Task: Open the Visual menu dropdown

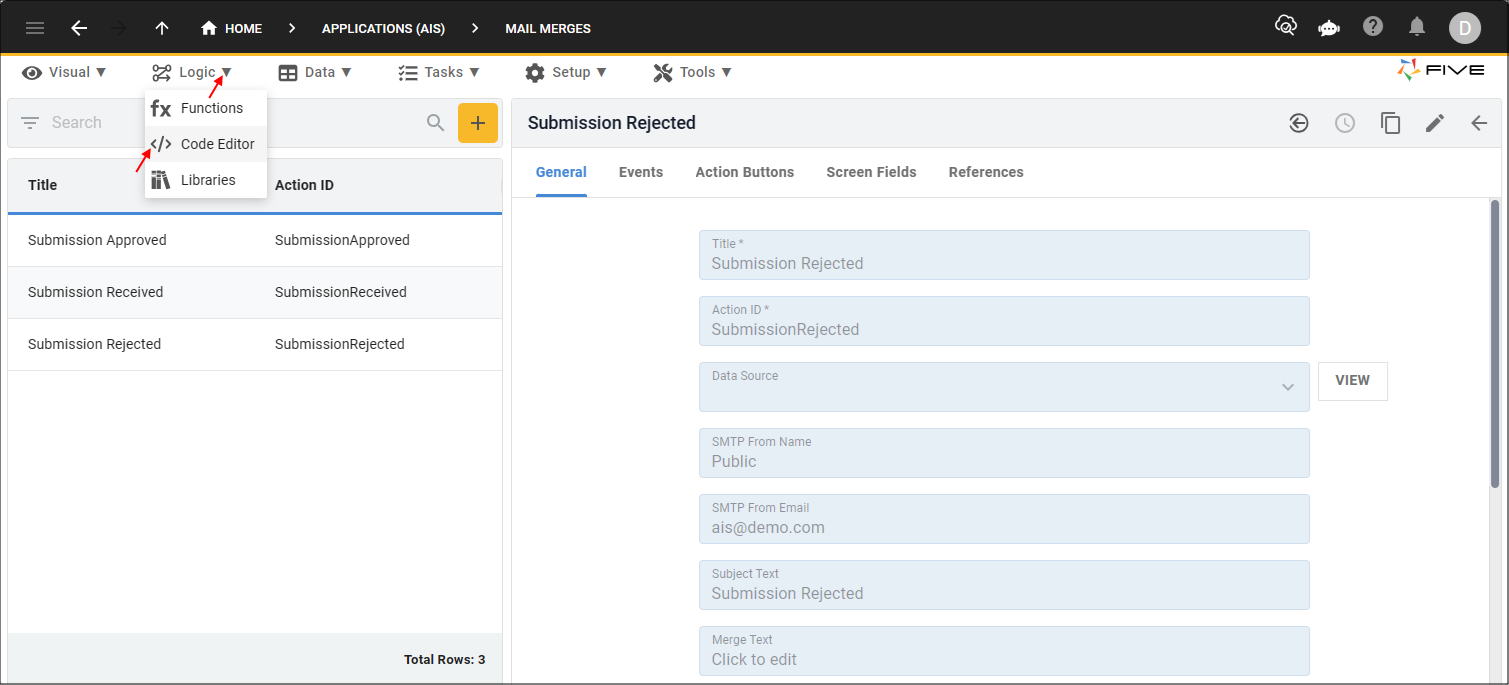Action: [64, 72]
